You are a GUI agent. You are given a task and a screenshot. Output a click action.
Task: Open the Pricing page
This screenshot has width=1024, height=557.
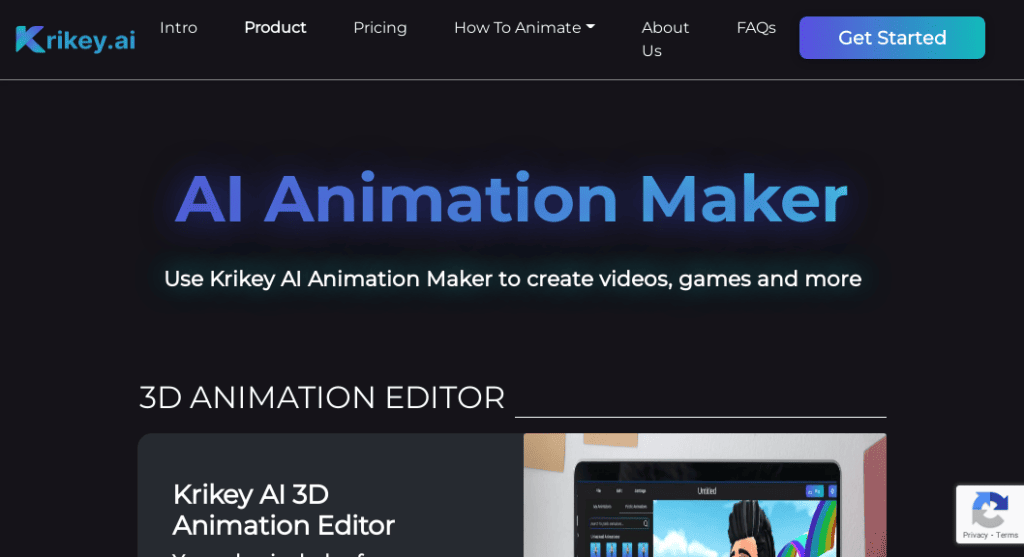tap(380, 28)
